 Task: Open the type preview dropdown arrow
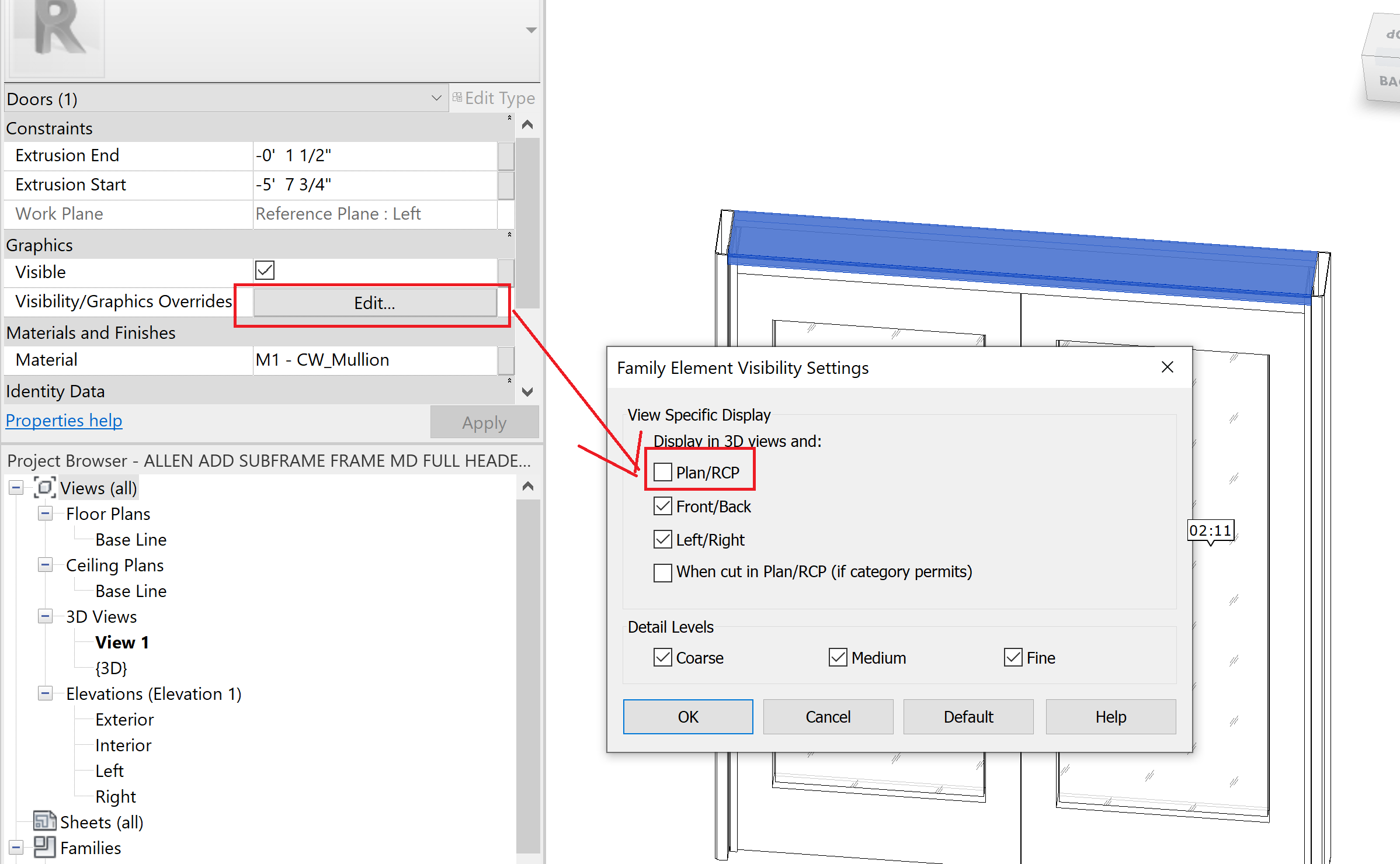(x=531, y=30)
